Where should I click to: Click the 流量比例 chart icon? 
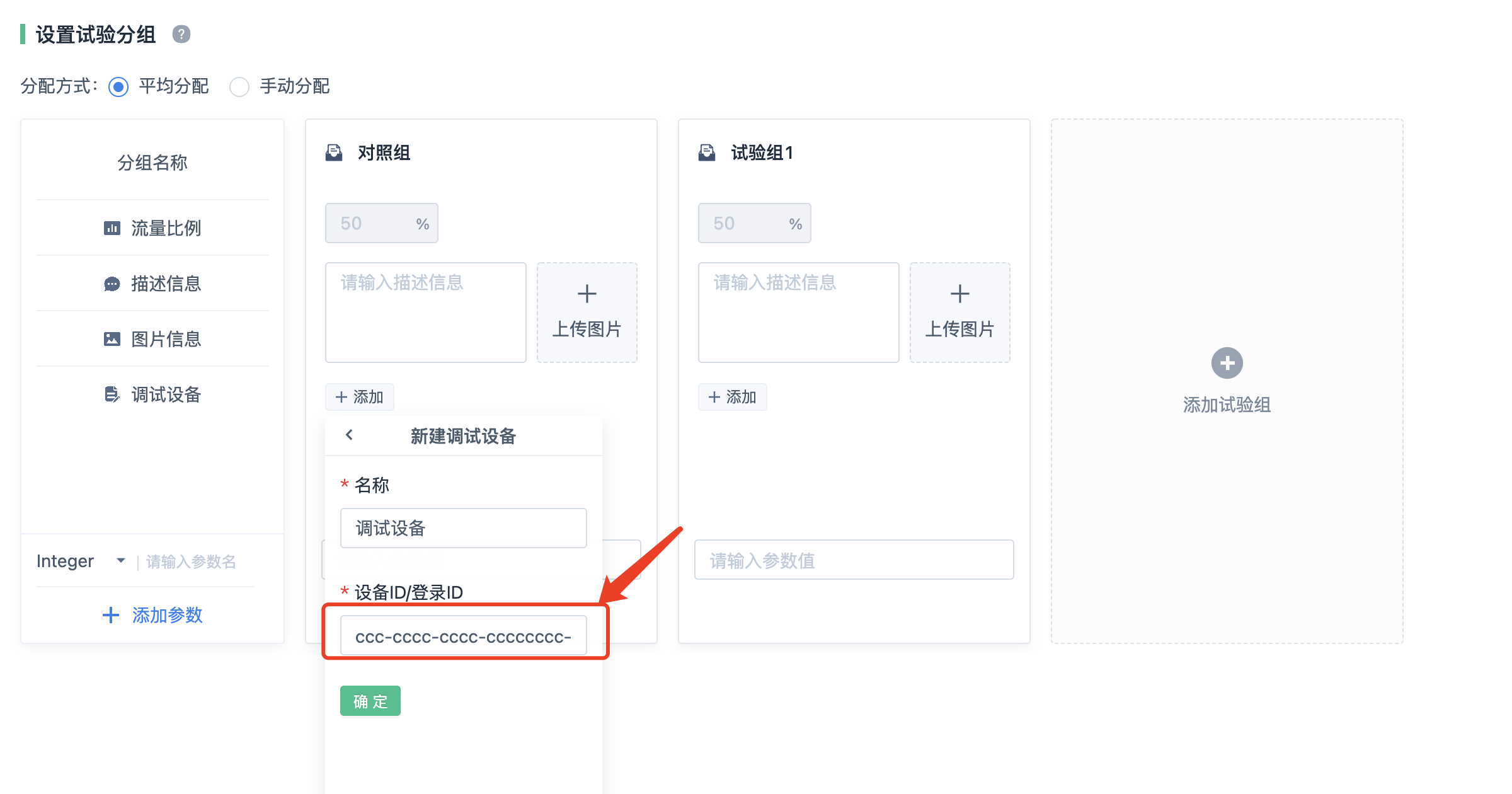[x=112, y=228]
